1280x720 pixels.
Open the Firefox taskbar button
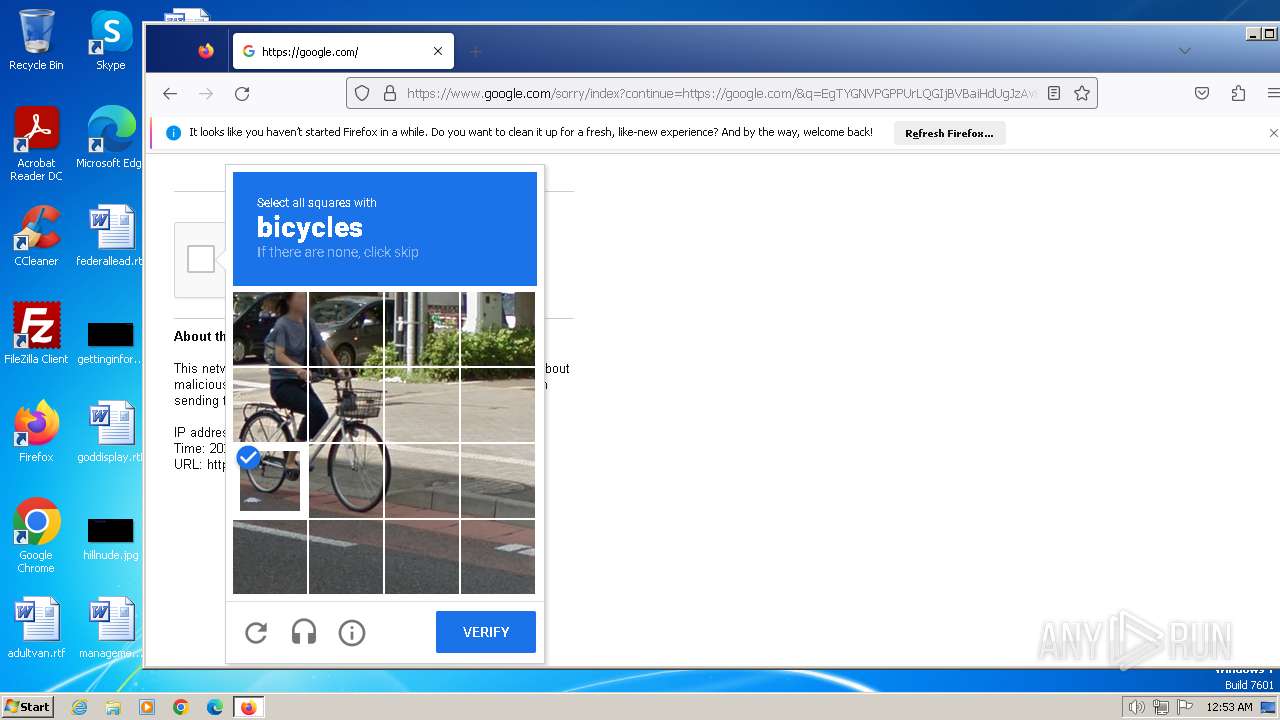(248, 707)
